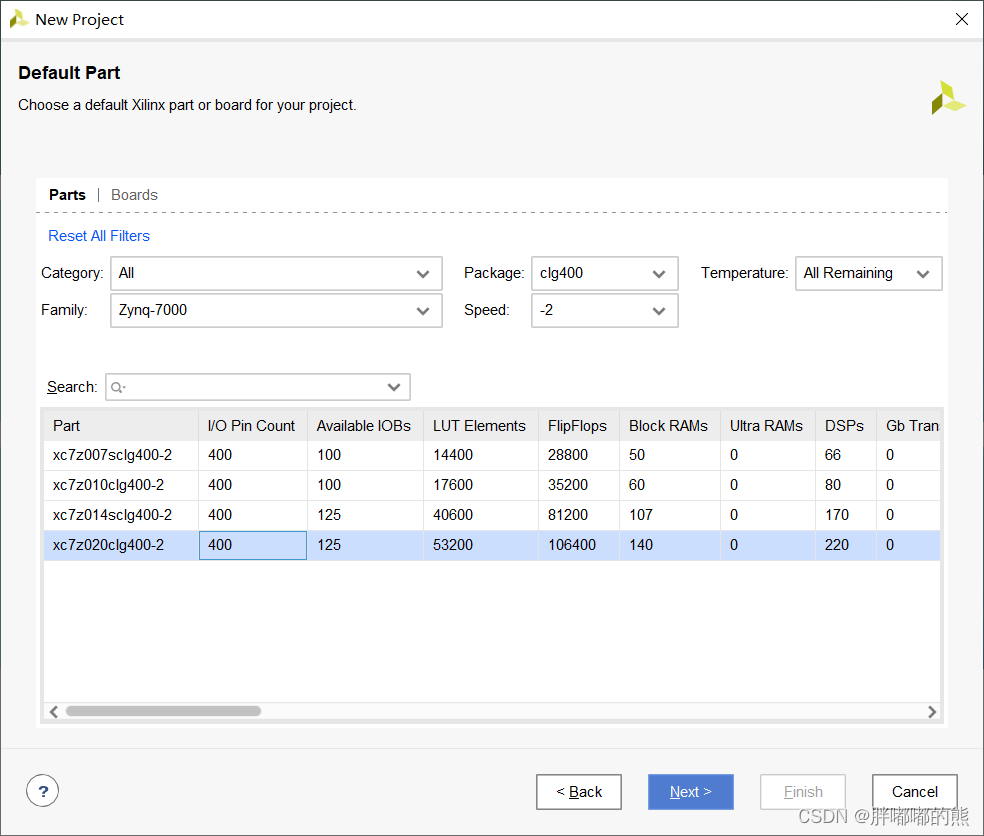The width and height of the screenshot is (984, 836).
Task: Click Reset All Filters link
Action: pos(99,236)
